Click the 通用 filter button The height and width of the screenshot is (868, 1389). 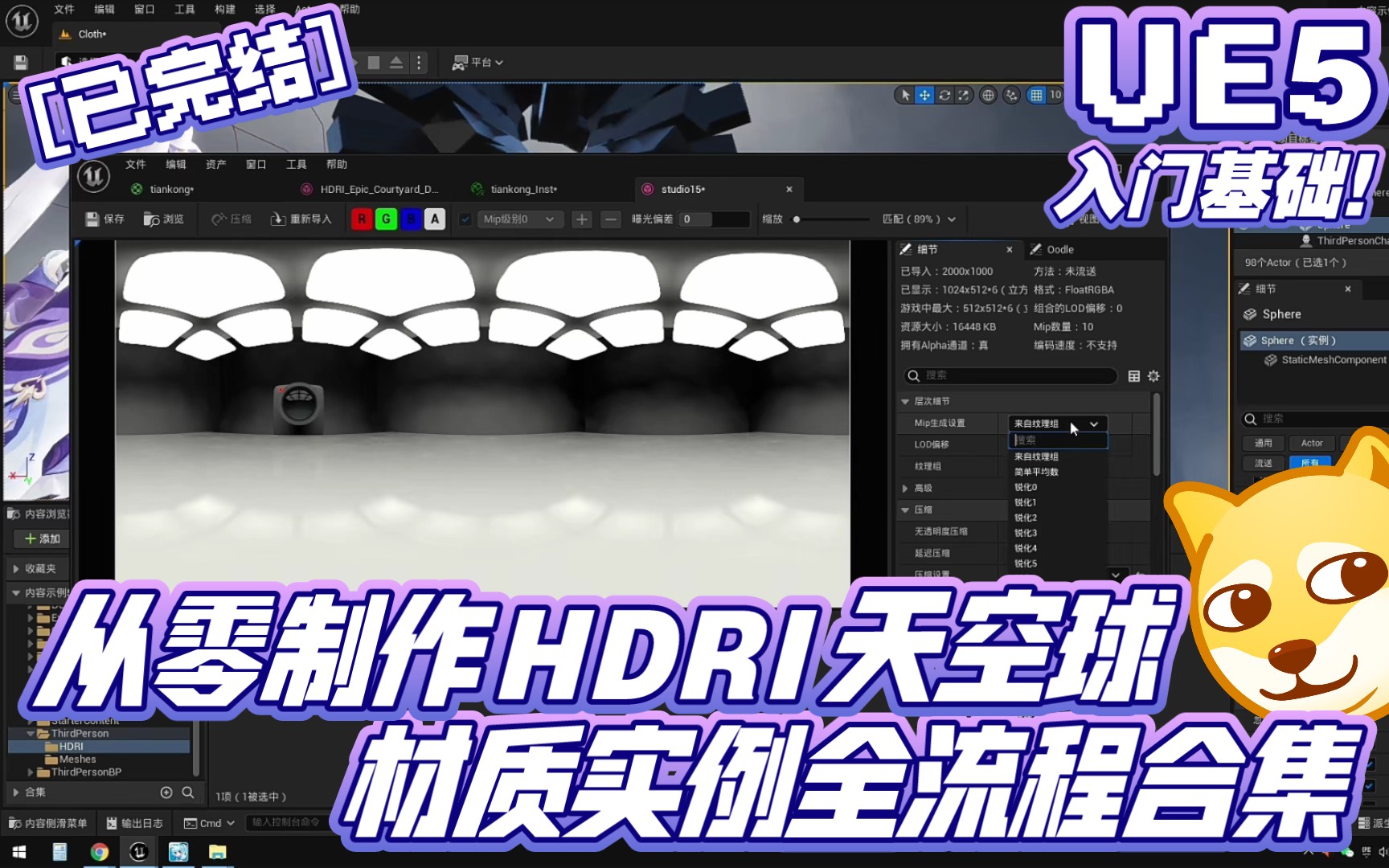[x=1264, y=443]
